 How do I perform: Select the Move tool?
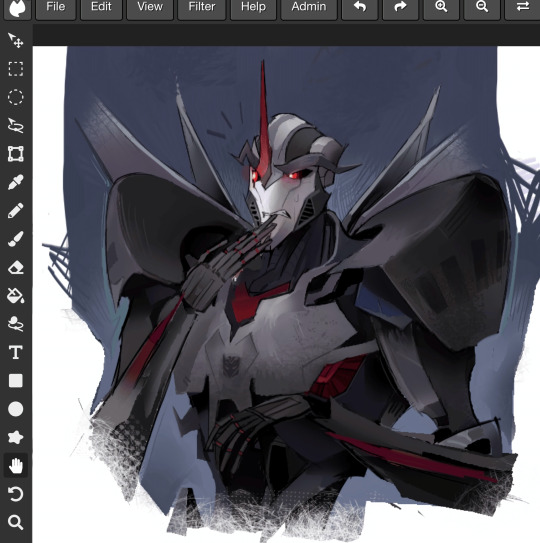pos(16,41)
